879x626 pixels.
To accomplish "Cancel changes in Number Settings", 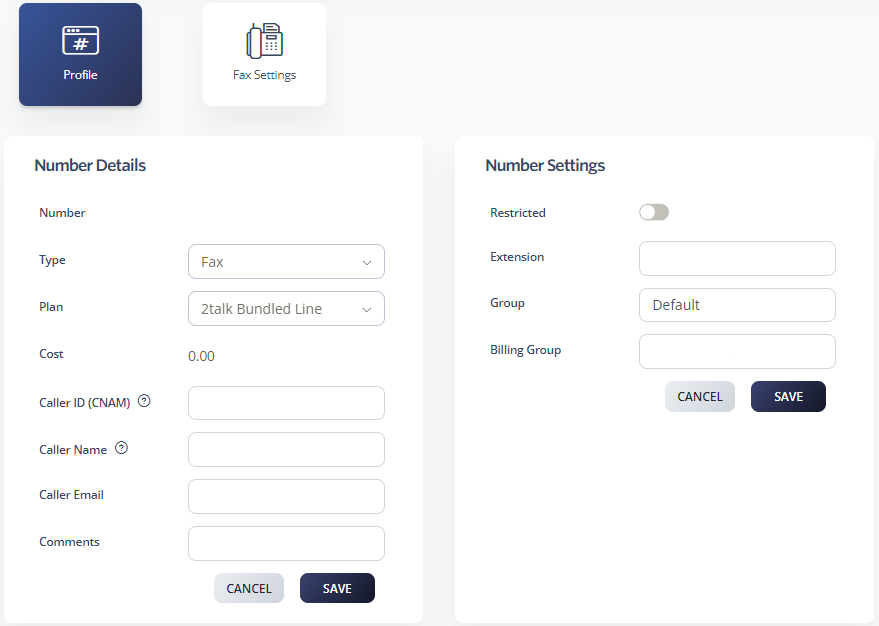I will [700, 396].
